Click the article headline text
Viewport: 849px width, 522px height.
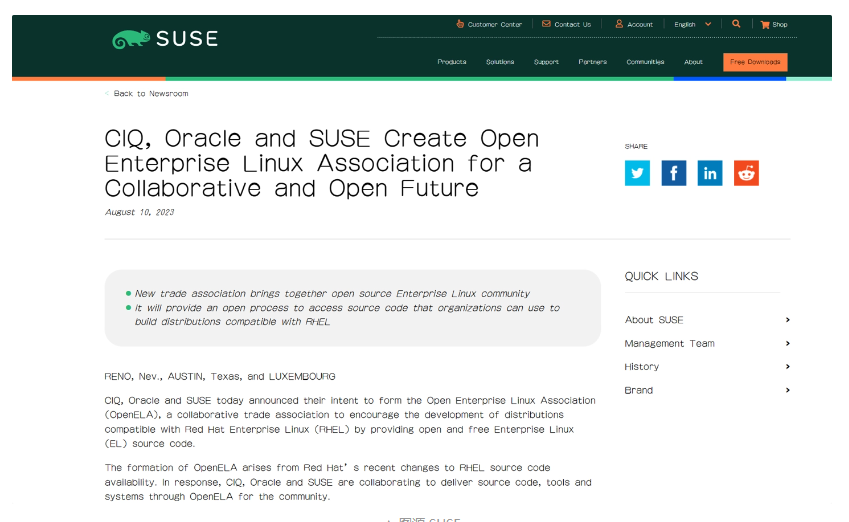(x=322, y=164)
